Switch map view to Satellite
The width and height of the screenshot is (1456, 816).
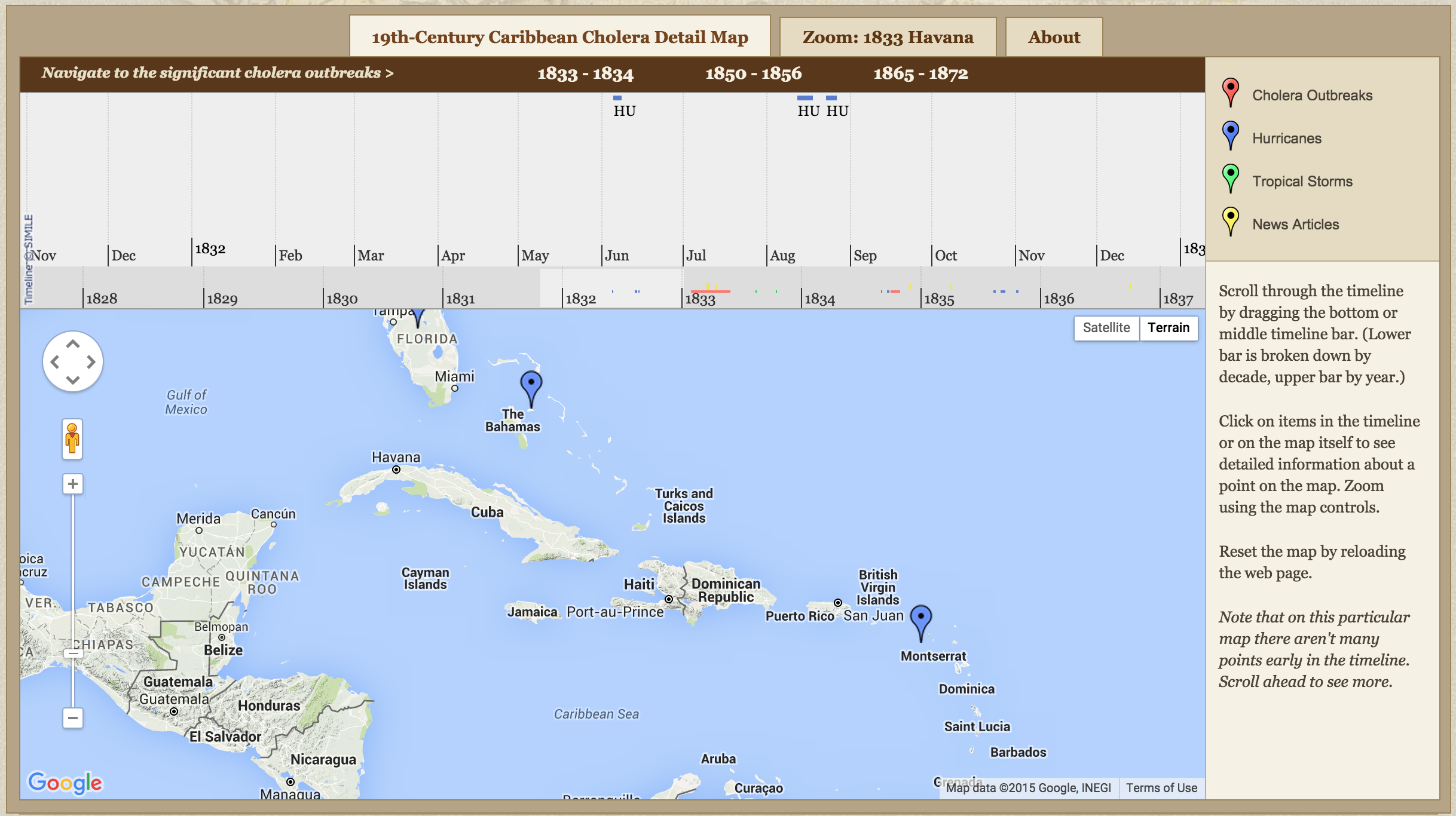(x=1106, y=328)
